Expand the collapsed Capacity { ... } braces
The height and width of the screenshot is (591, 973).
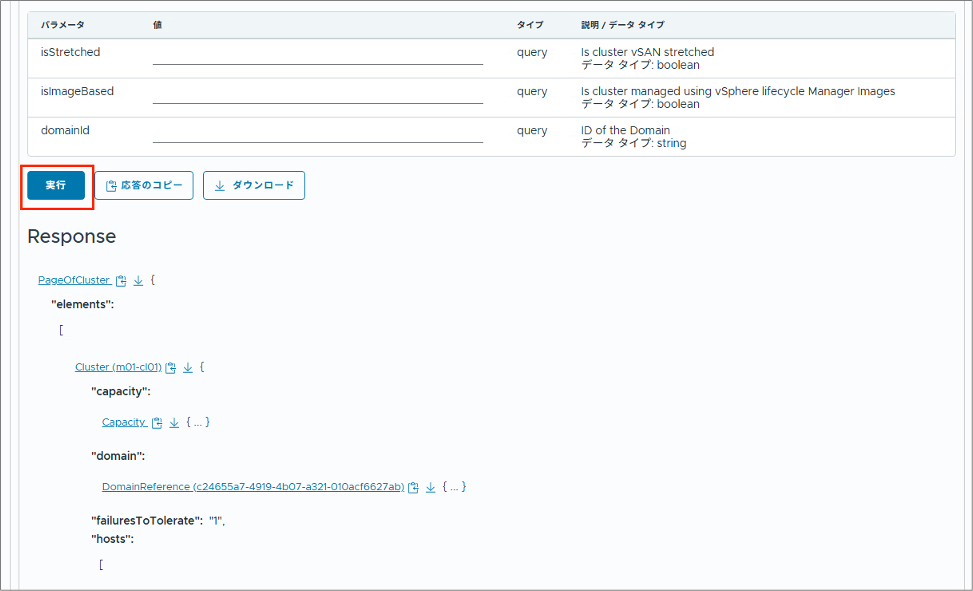pos(198,422)
